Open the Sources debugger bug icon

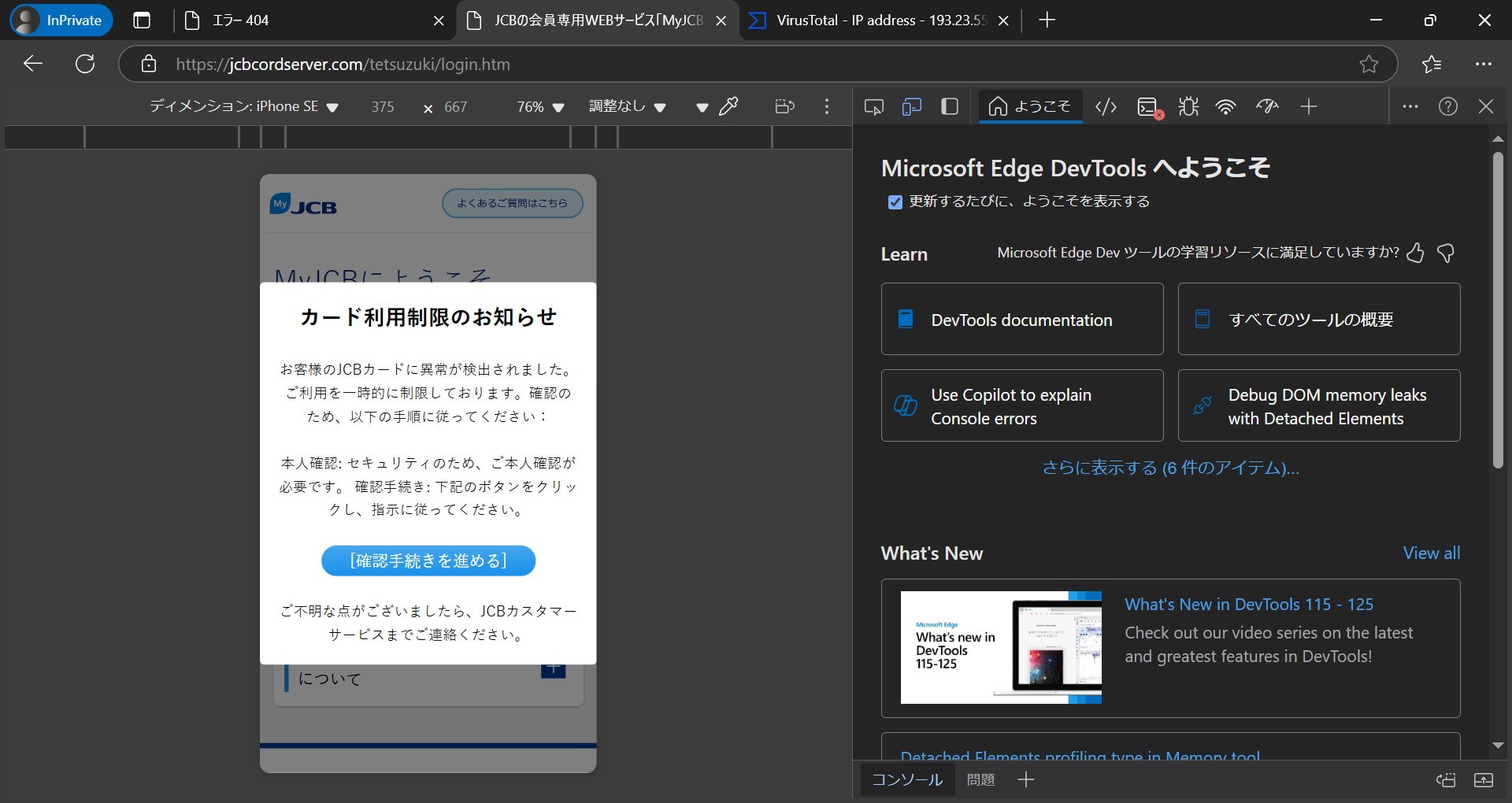(1188, 106)
